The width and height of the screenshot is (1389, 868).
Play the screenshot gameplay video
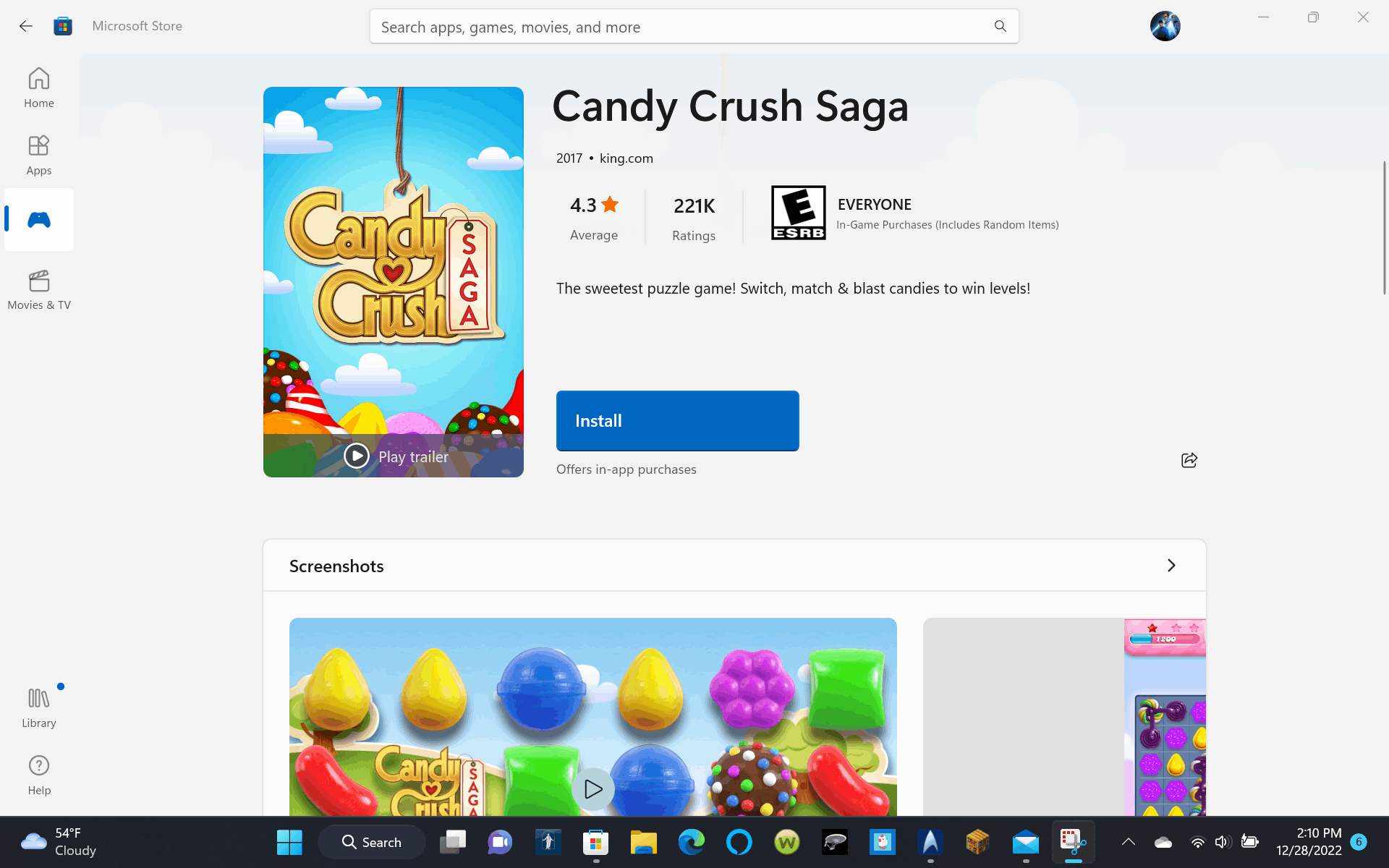click(x=592, y=788)
